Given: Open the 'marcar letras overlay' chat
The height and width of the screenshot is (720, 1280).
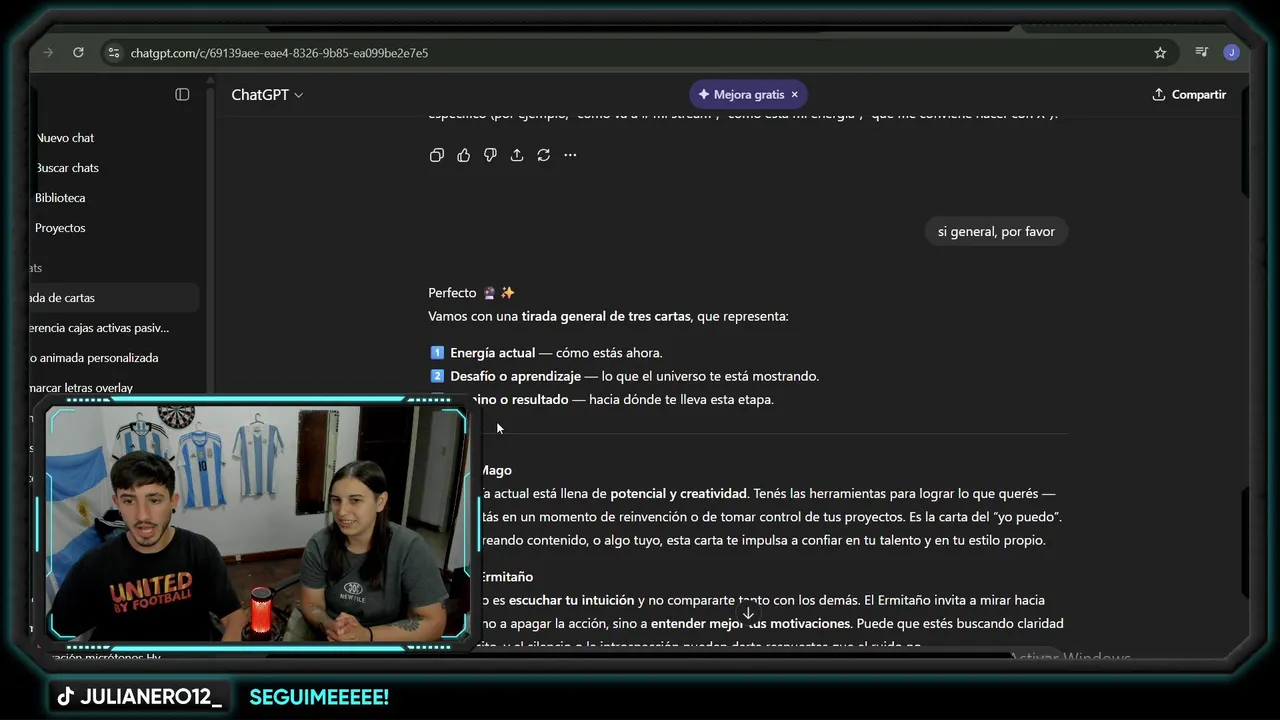Looking at the screenshot, I should pyautogui.click(x=114, y=388).
